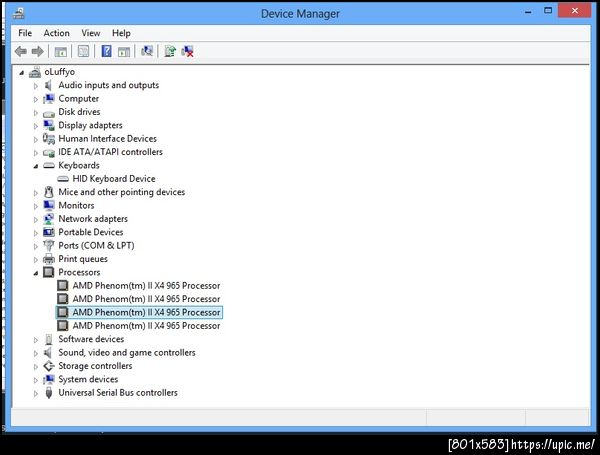
Task: Click the Display adapters icon
Action: point(49,125)
